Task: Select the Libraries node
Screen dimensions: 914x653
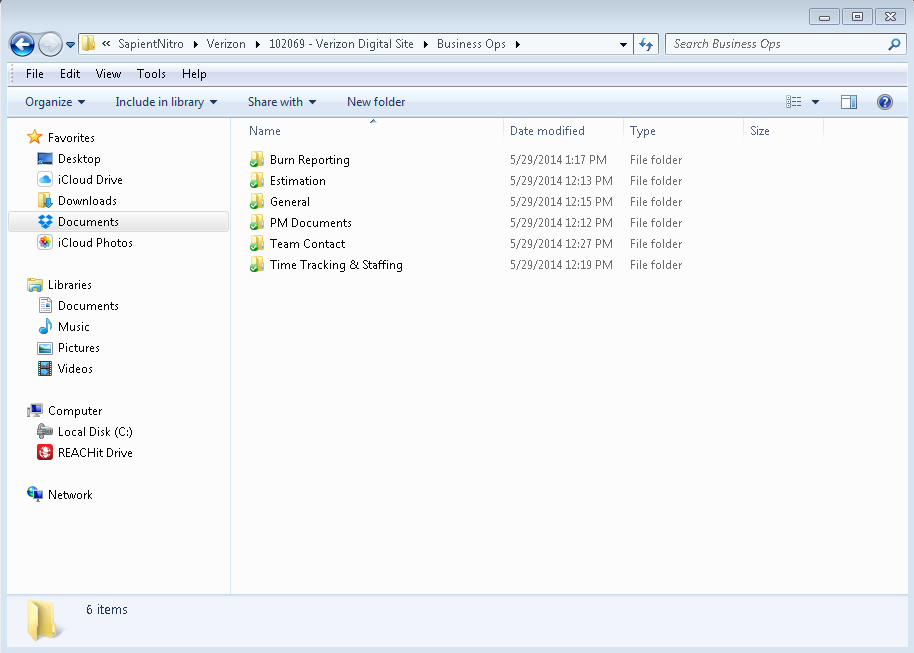Action: tap(69, 285)
